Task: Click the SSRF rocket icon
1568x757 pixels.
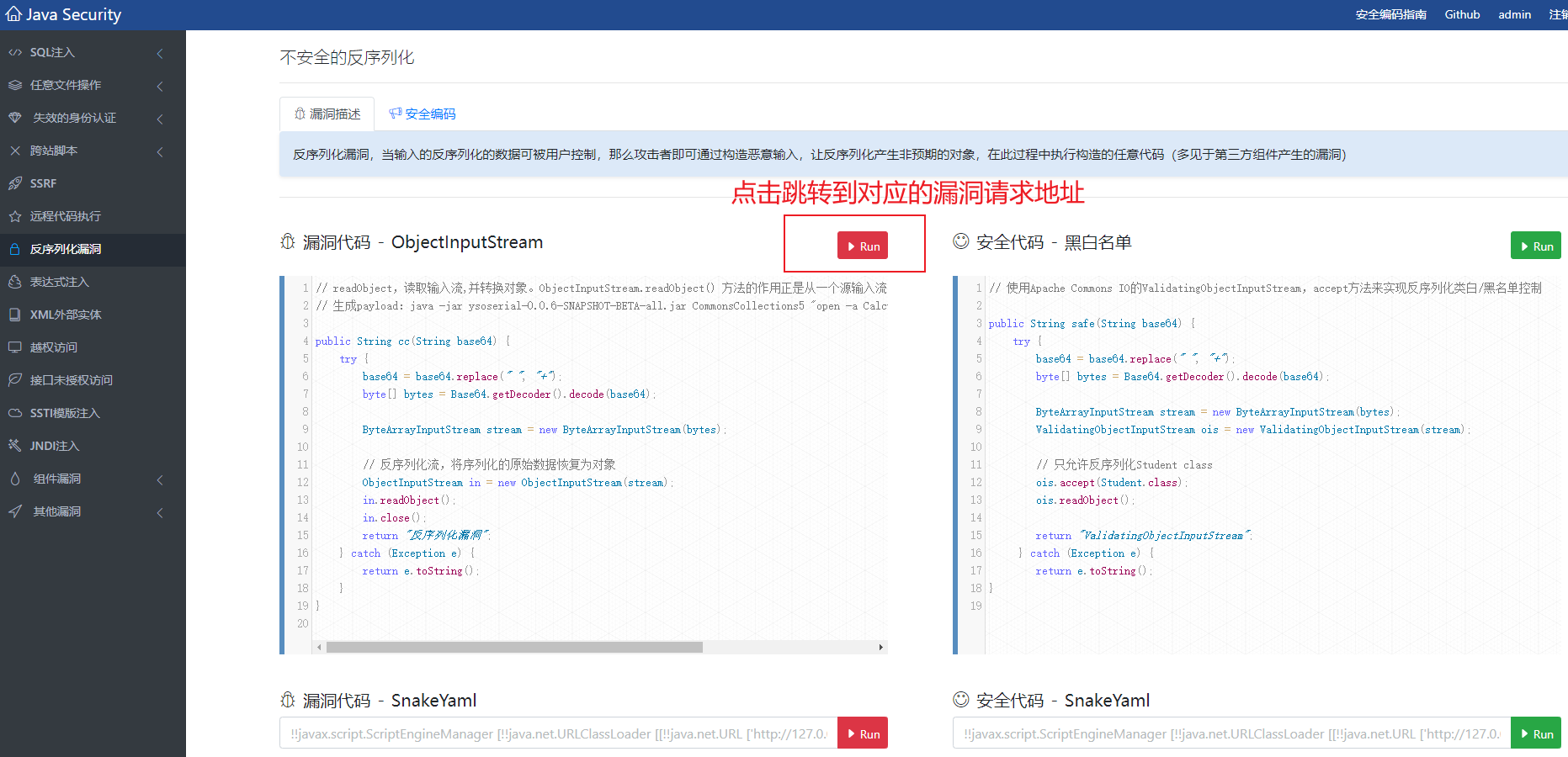Action: 15,183
